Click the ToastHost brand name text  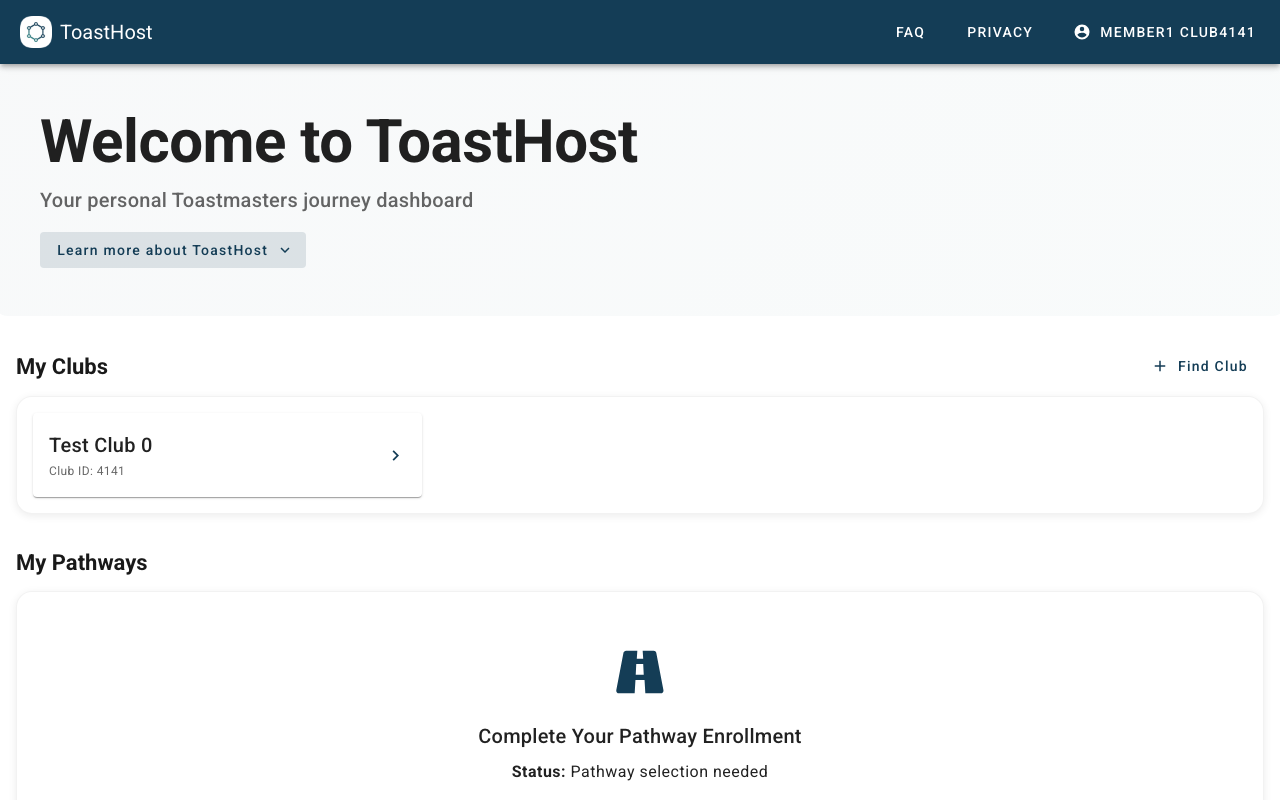click(x=105, y=32)
